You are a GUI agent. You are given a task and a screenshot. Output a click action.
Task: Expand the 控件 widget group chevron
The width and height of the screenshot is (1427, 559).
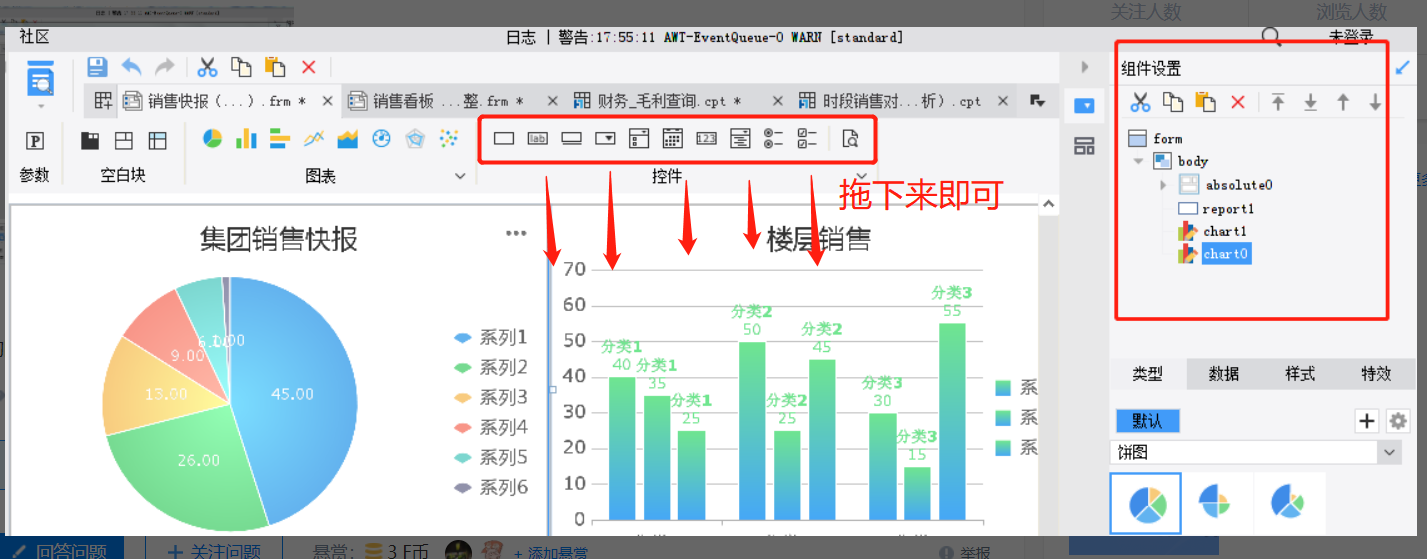point(860,176)
